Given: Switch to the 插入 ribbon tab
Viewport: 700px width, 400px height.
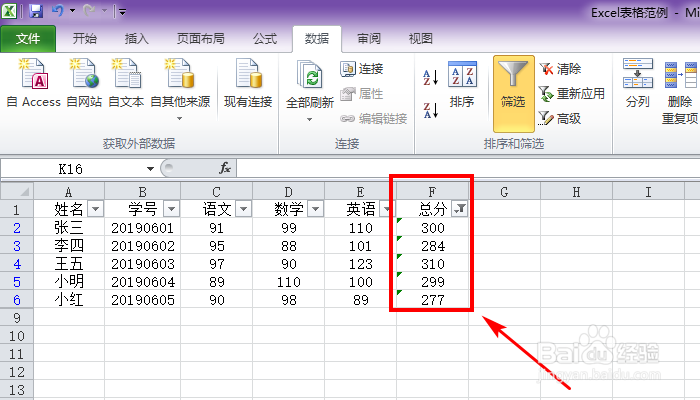Looking at the screenshot, I should [x=136, y=39].
